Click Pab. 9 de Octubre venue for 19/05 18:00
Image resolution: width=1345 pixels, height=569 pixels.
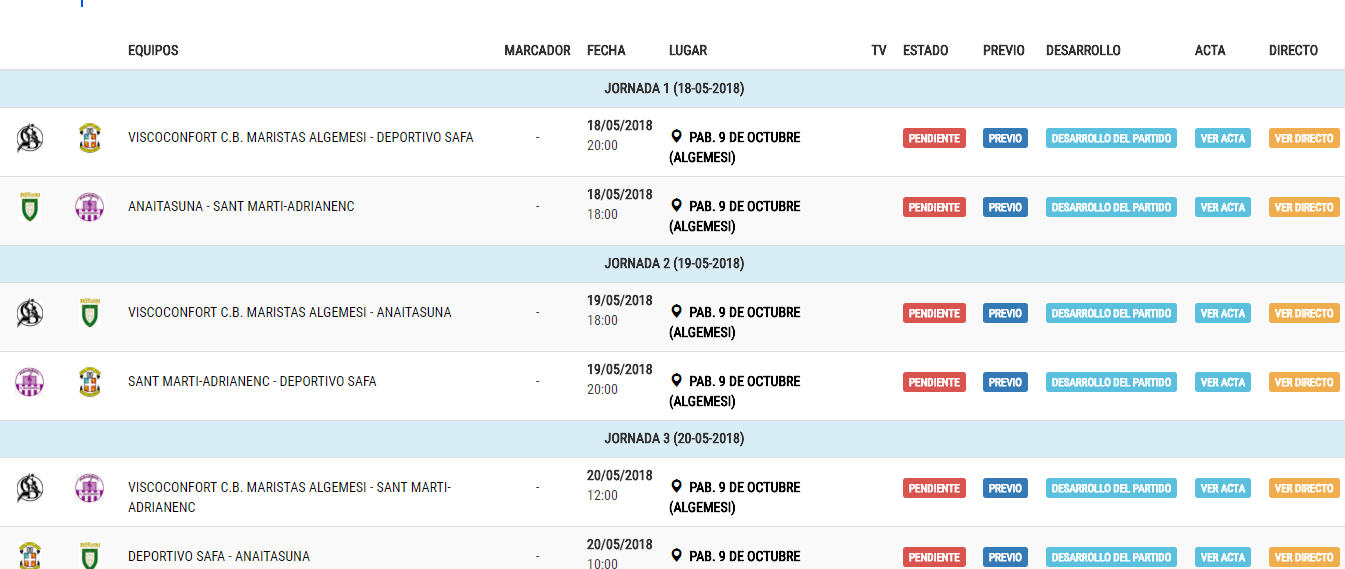(x=744, y=312)
